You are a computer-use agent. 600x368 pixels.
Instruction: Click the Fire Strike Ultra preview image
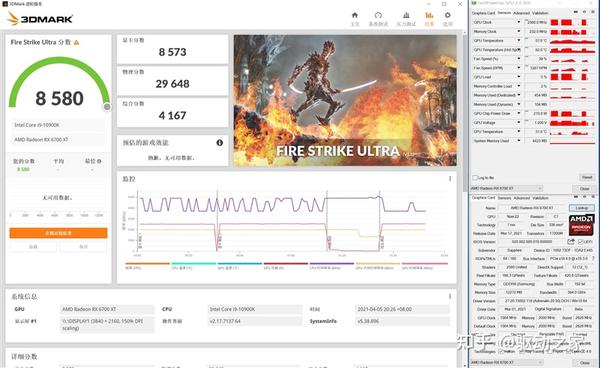pyautogui.click(x=345, y=100)
